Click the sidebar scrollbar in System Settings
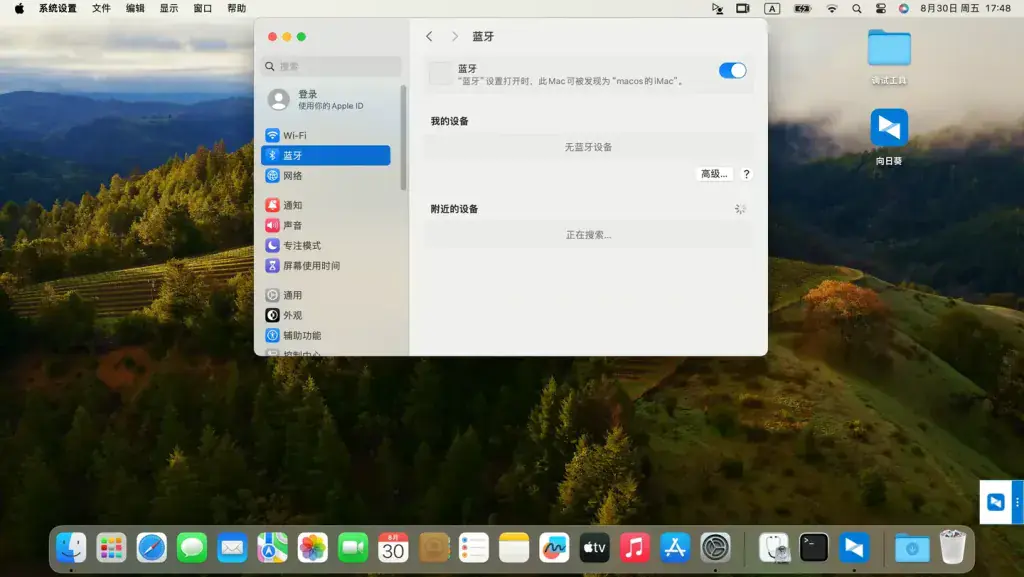 click(404, 137)
